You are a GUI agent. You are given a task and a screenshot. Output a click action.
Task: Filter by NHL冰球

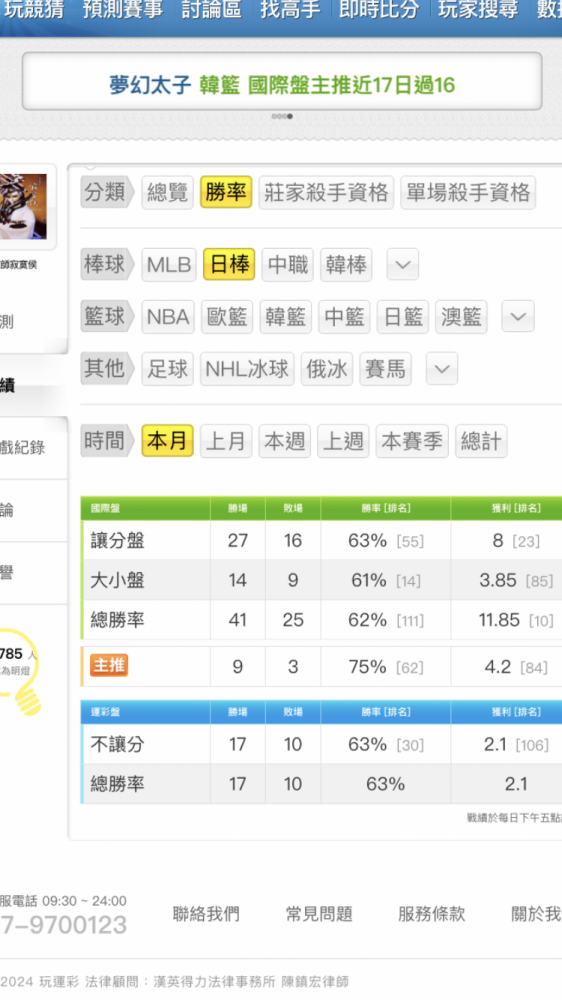pos(247,369)
